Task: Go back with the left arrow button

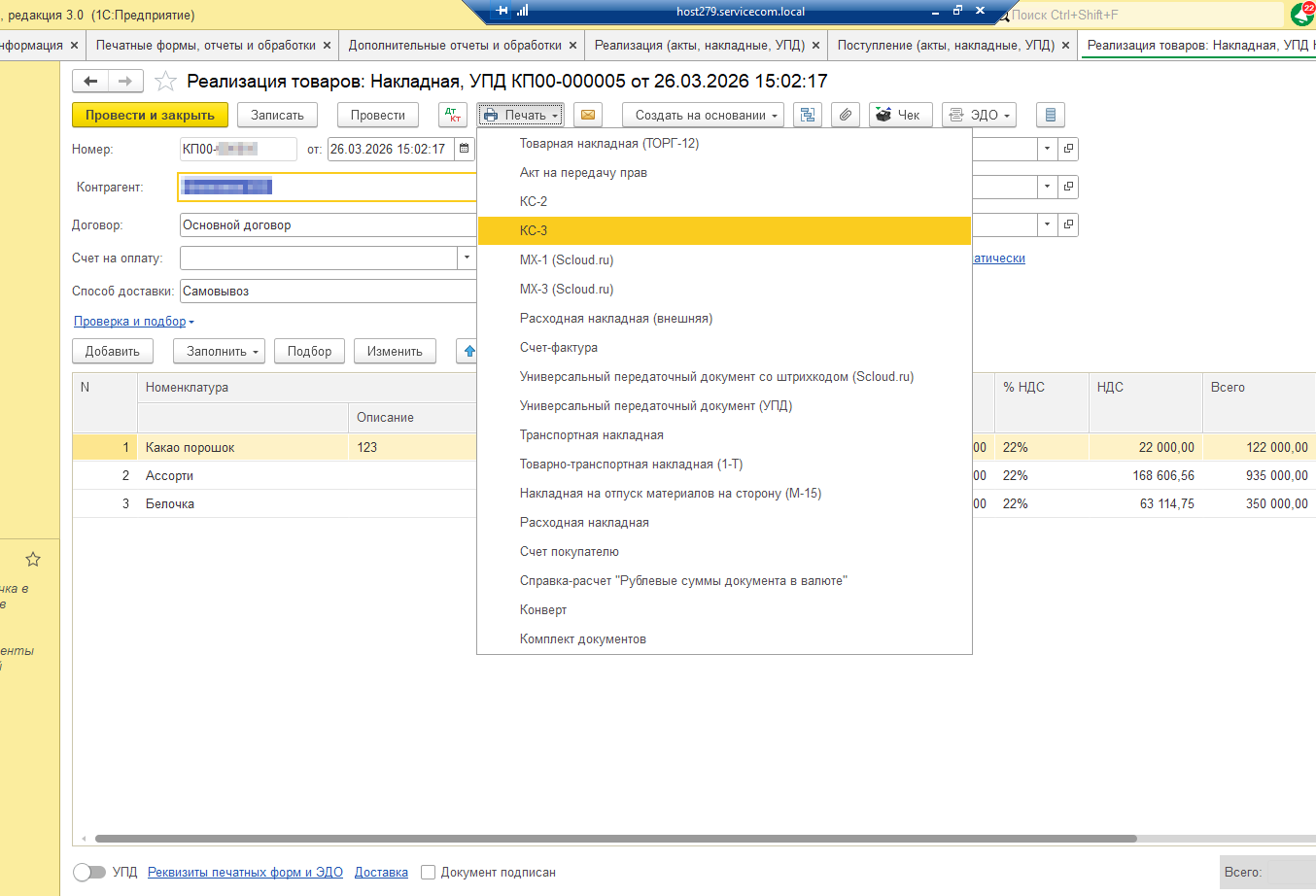Action: pyautogui.click(x=90, y=82)
